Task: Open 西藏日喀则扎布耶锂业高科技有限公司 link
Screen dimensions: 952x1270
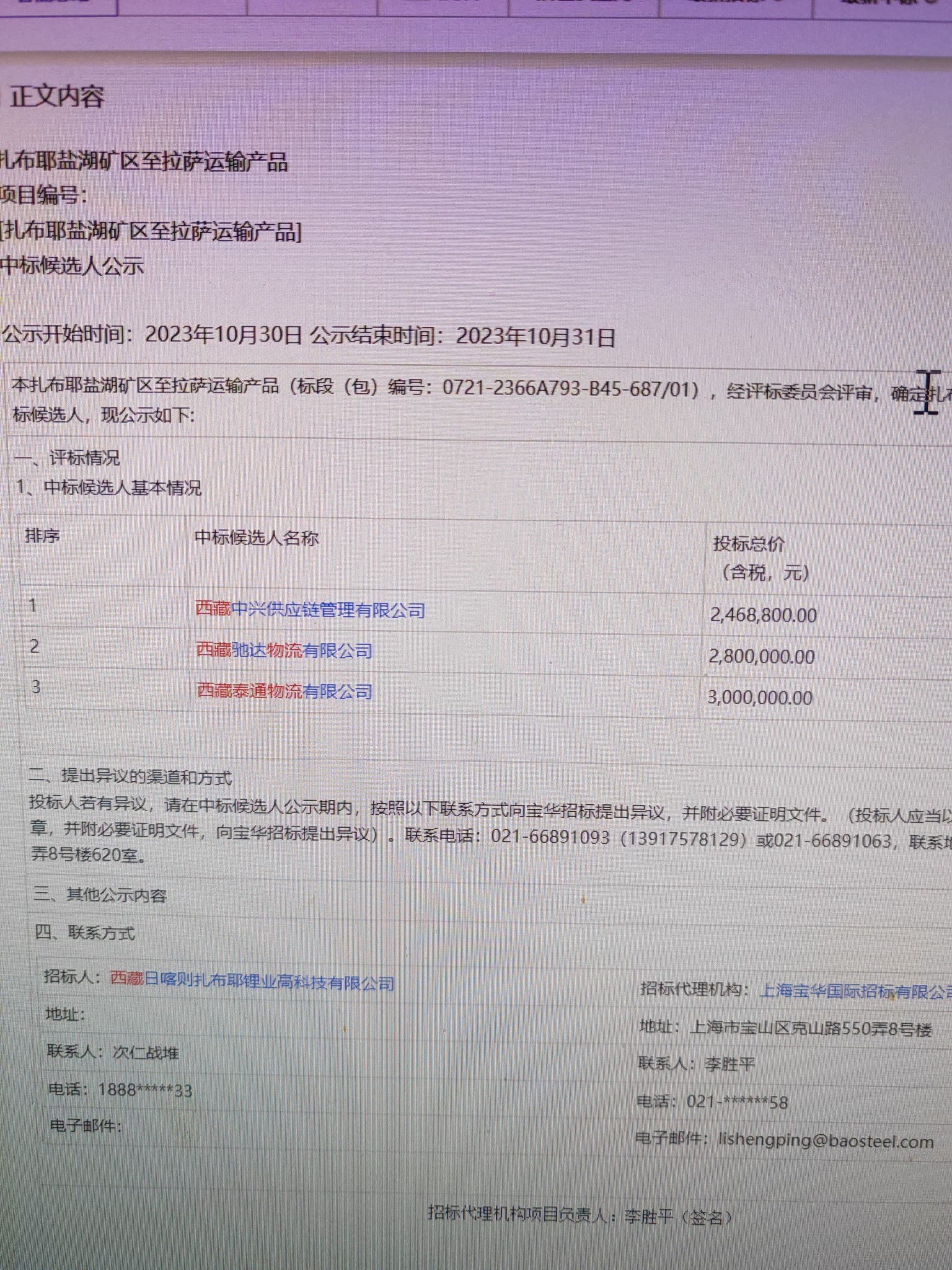Action: pyautogui.click(x=252, y=981)
